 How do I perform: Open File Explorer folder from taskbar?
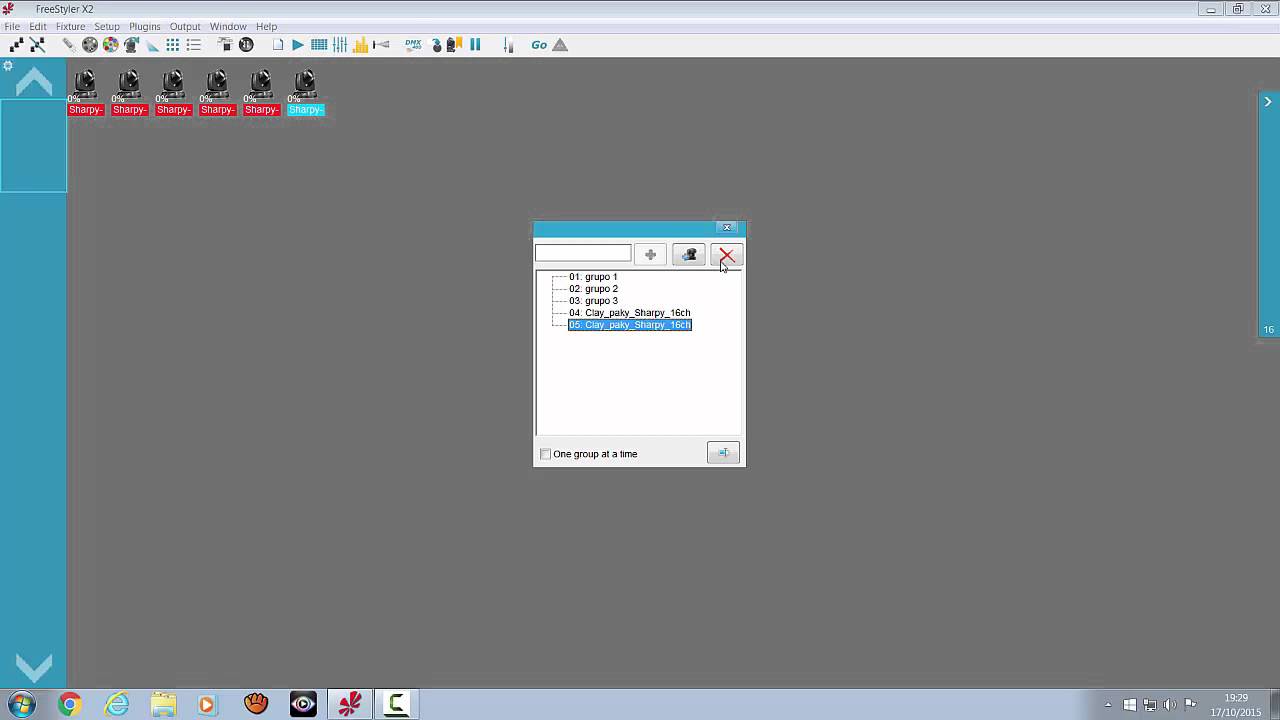163,705
